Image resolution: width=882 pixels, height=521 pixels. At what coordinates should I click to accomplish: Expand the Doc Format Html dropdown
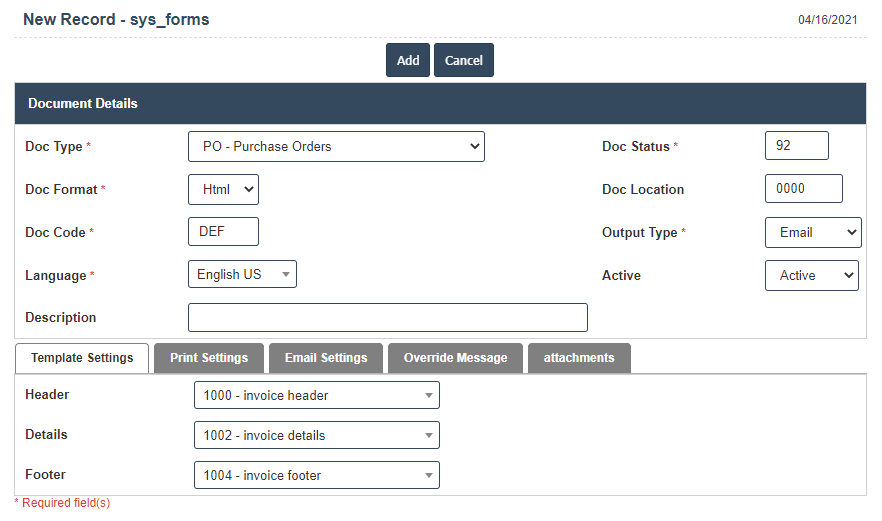223,189
